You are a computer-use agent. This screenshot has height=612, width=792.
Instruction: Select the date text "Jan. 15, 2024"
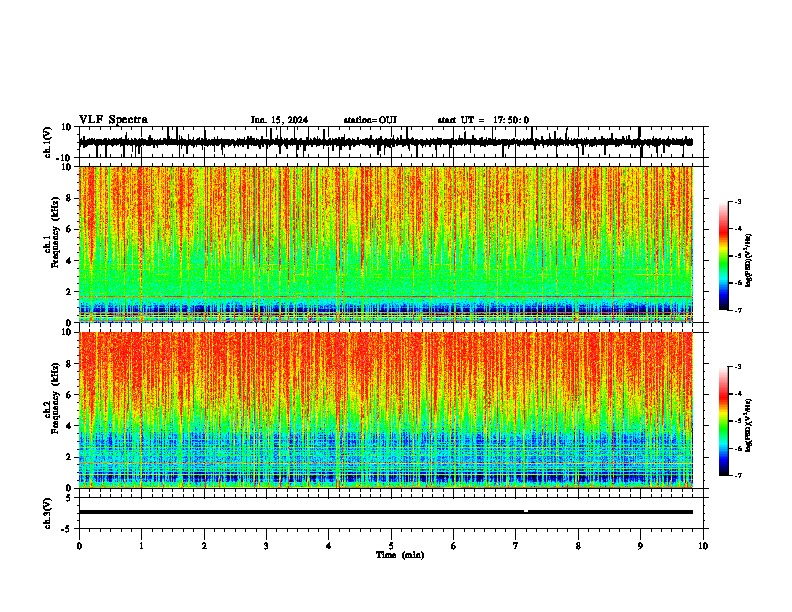(279, 120)
